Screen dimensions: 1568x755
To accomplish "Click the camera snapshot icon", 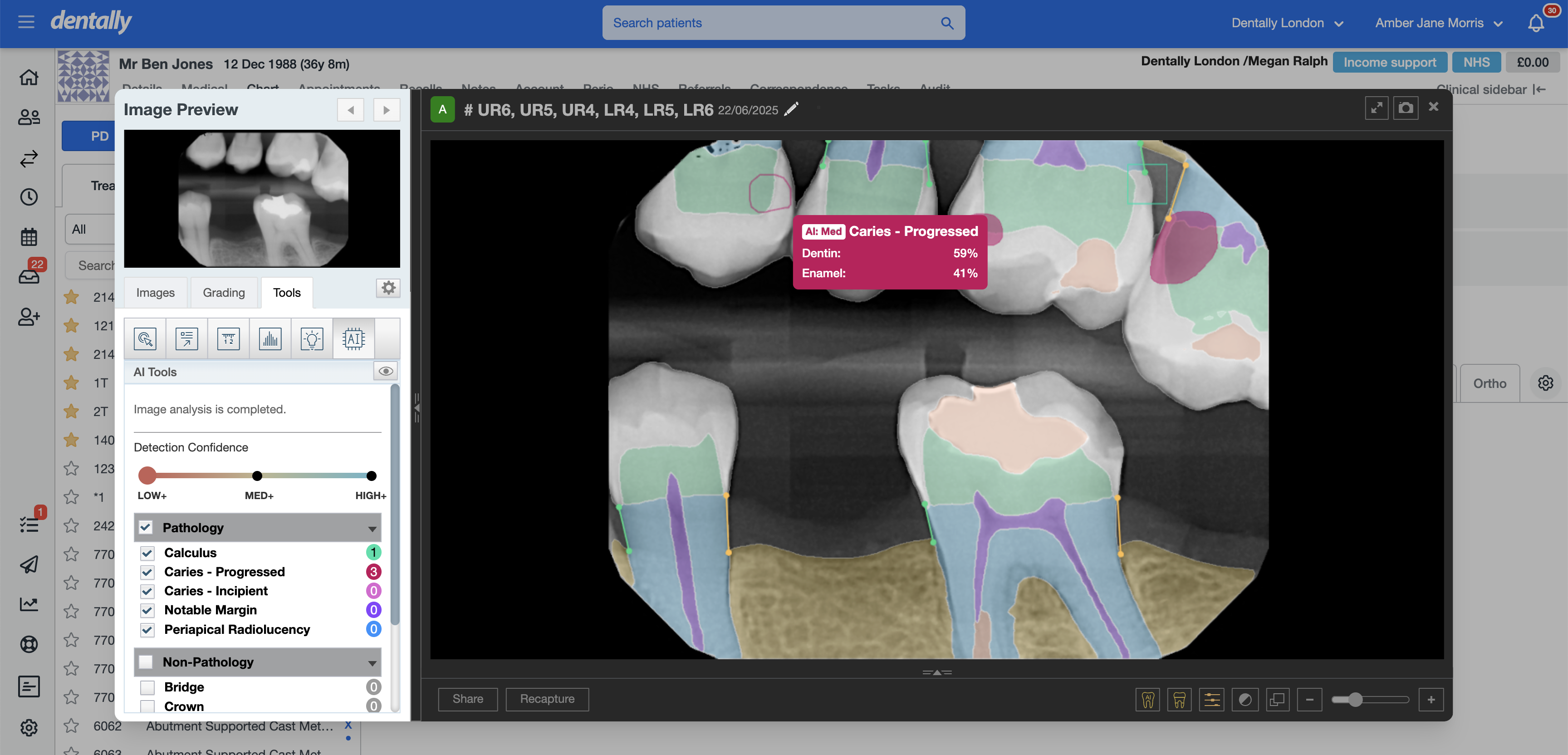I will coord(1406,108).
